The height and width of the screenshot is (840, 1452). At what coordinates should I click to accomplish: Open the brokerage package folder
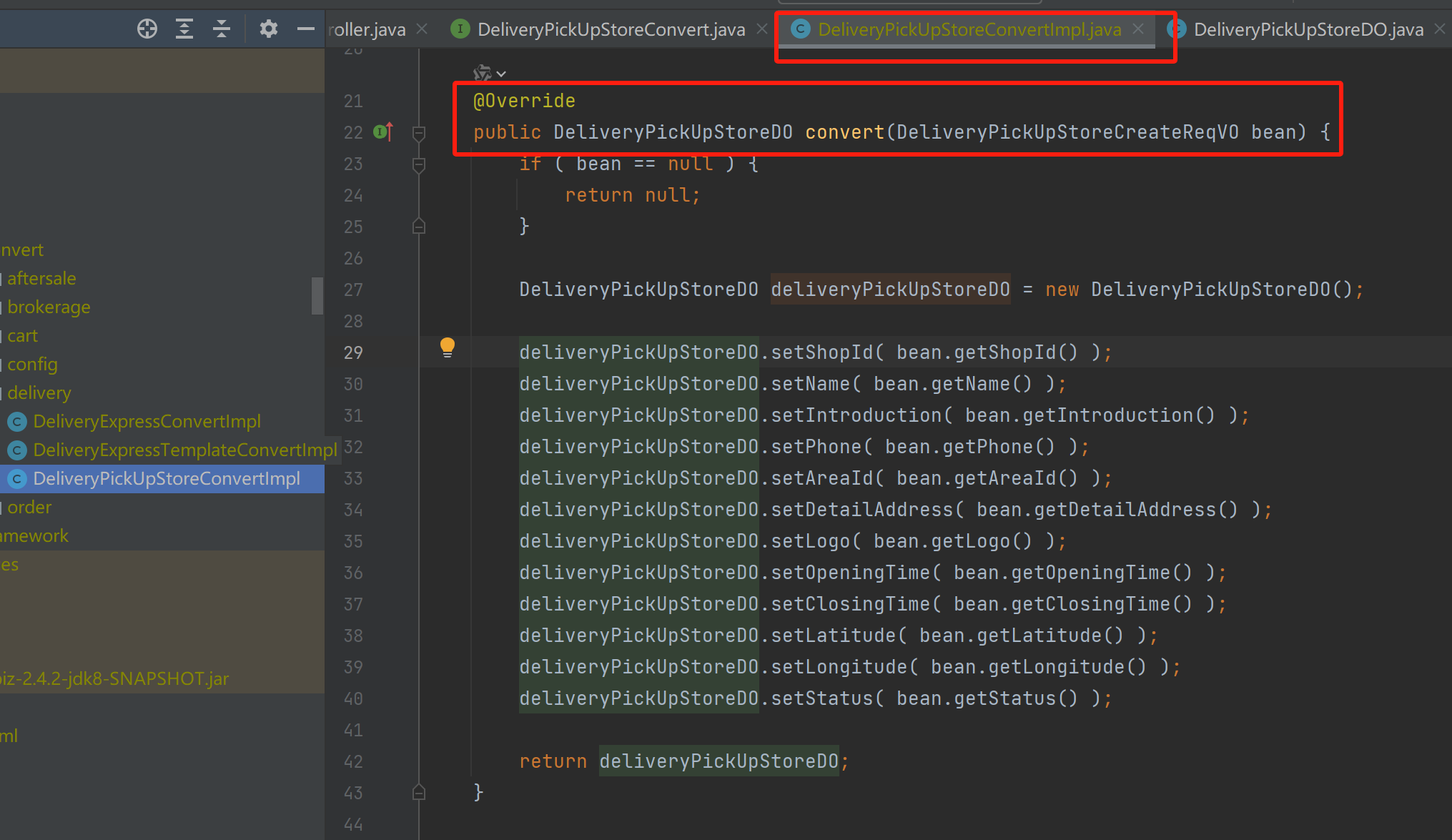pos(49,307)
